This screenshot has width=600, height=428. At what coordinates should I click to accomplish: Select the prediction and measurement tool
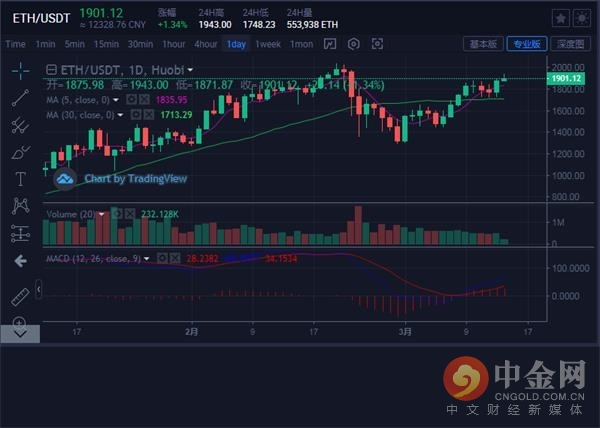[20, 233]
